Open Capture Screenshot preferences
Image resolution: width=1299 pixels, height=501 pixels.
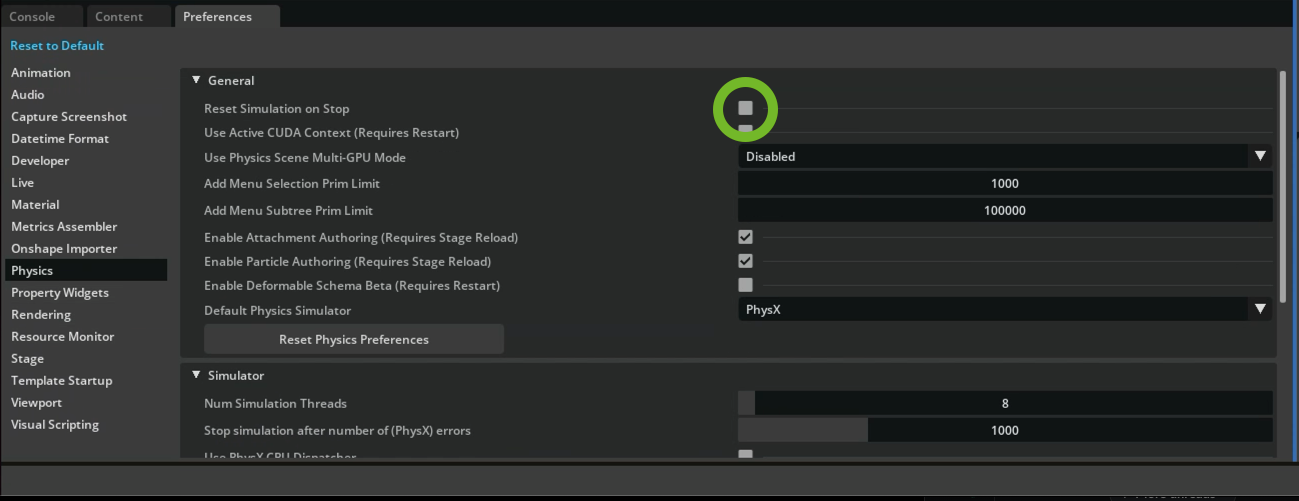coord(69,117)
